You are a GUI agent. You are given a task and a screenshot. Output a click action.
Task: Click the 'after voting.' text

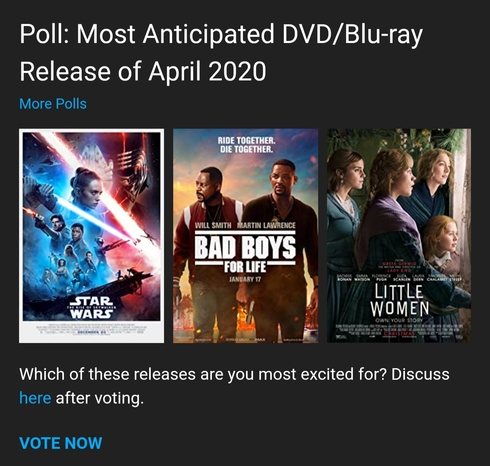[x=100, y=398]
